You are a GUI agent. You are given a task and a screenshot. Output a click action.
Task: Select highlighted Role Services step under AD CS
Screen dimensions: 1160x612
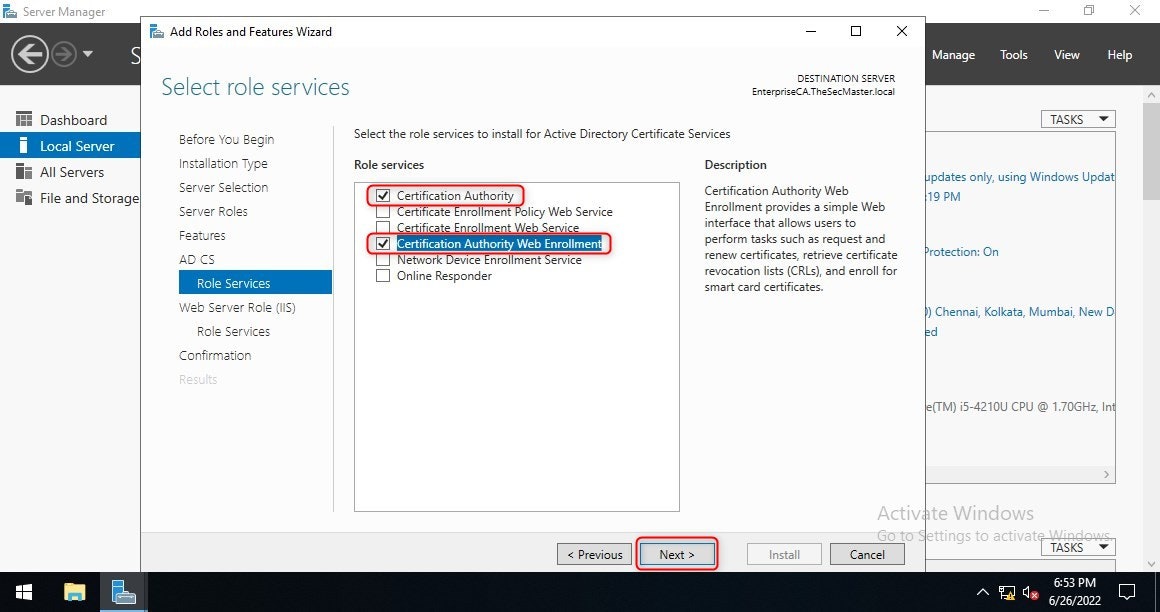255,283
